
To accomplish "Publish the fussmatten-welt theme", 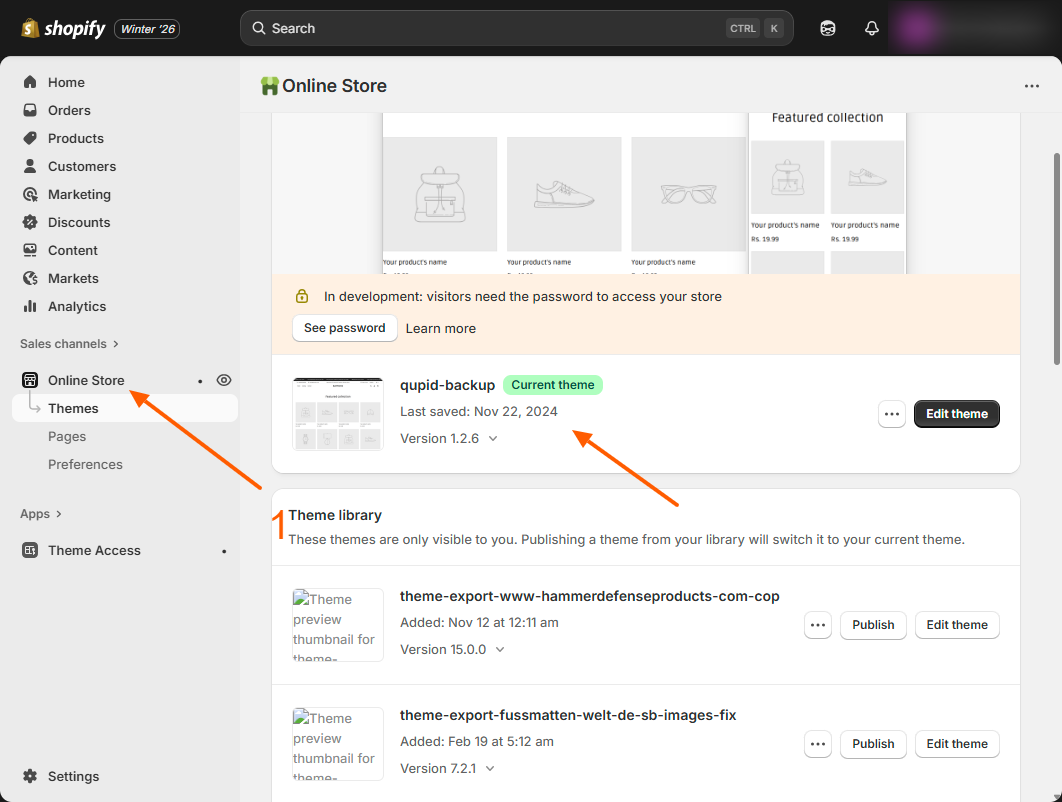I will [x=873, y=744].
